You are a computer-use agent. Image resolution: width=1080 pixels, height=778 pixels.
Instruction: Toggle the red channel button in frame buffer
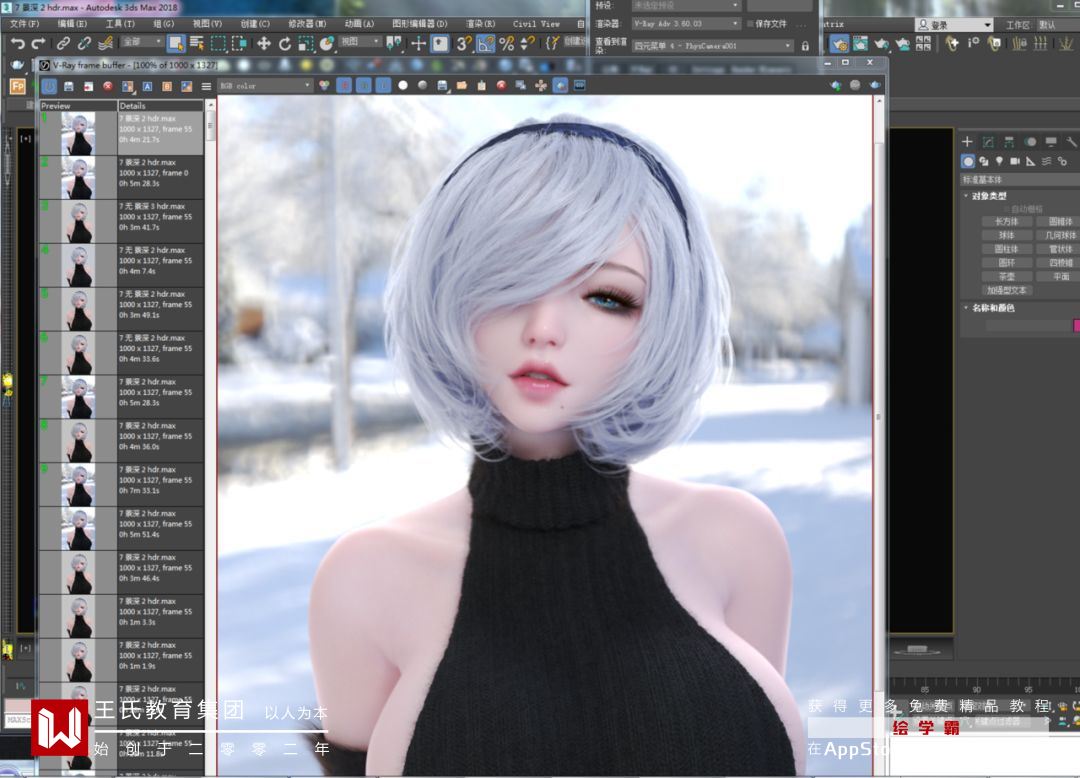[x=344, y=85]
